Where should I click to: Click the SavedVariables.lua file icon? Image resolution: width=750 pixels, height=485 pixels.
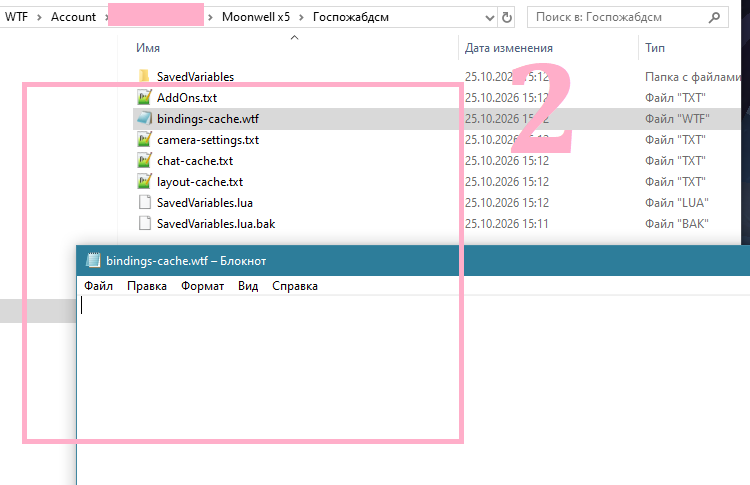[144, 203]
